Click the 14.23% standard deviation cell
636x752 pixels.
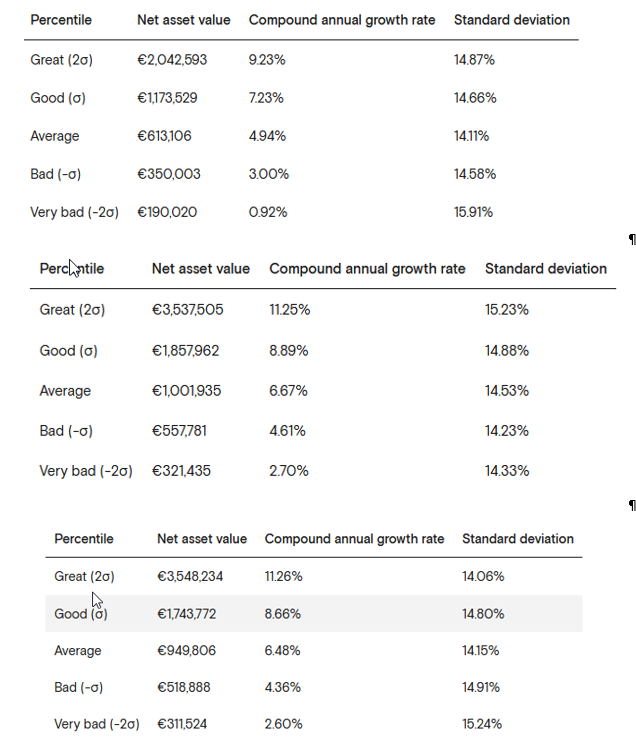[x=507, y=431]
